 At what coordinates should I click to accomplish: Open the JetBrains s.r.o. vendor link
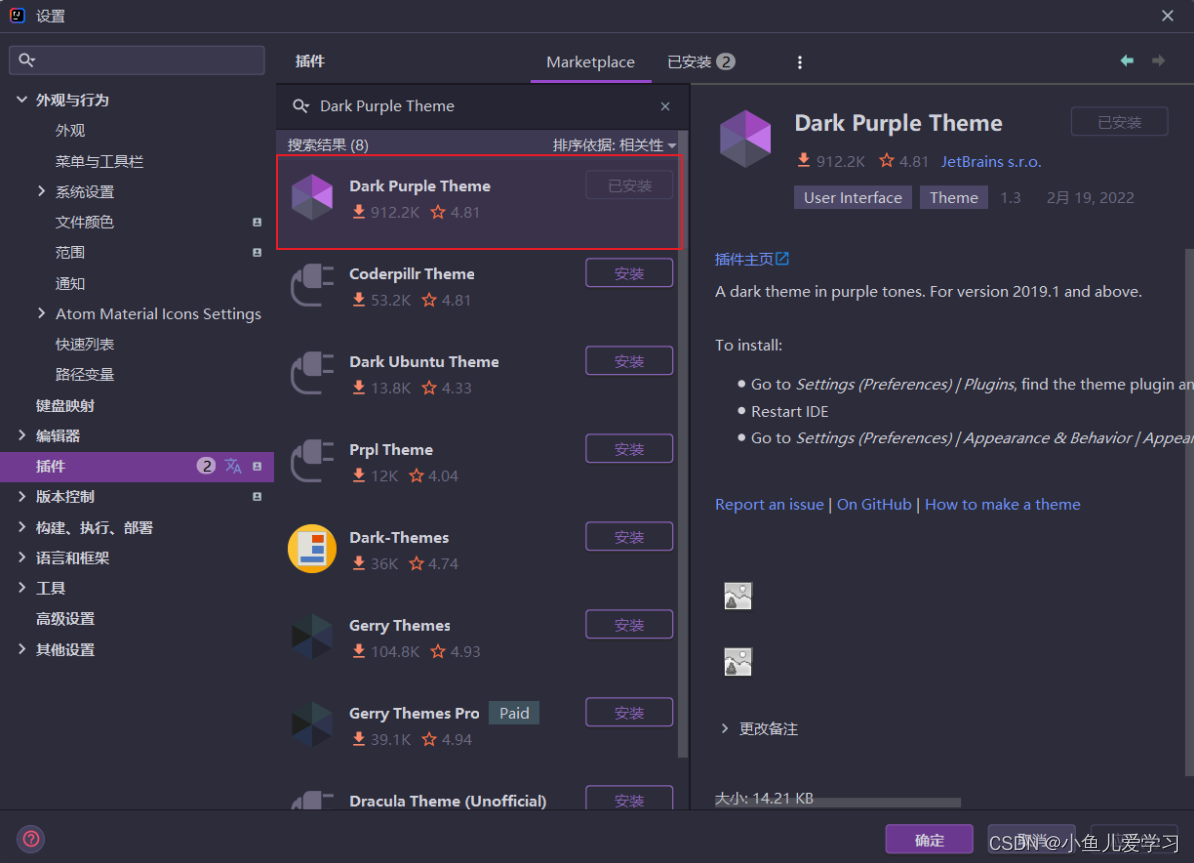tap(991, 161)
